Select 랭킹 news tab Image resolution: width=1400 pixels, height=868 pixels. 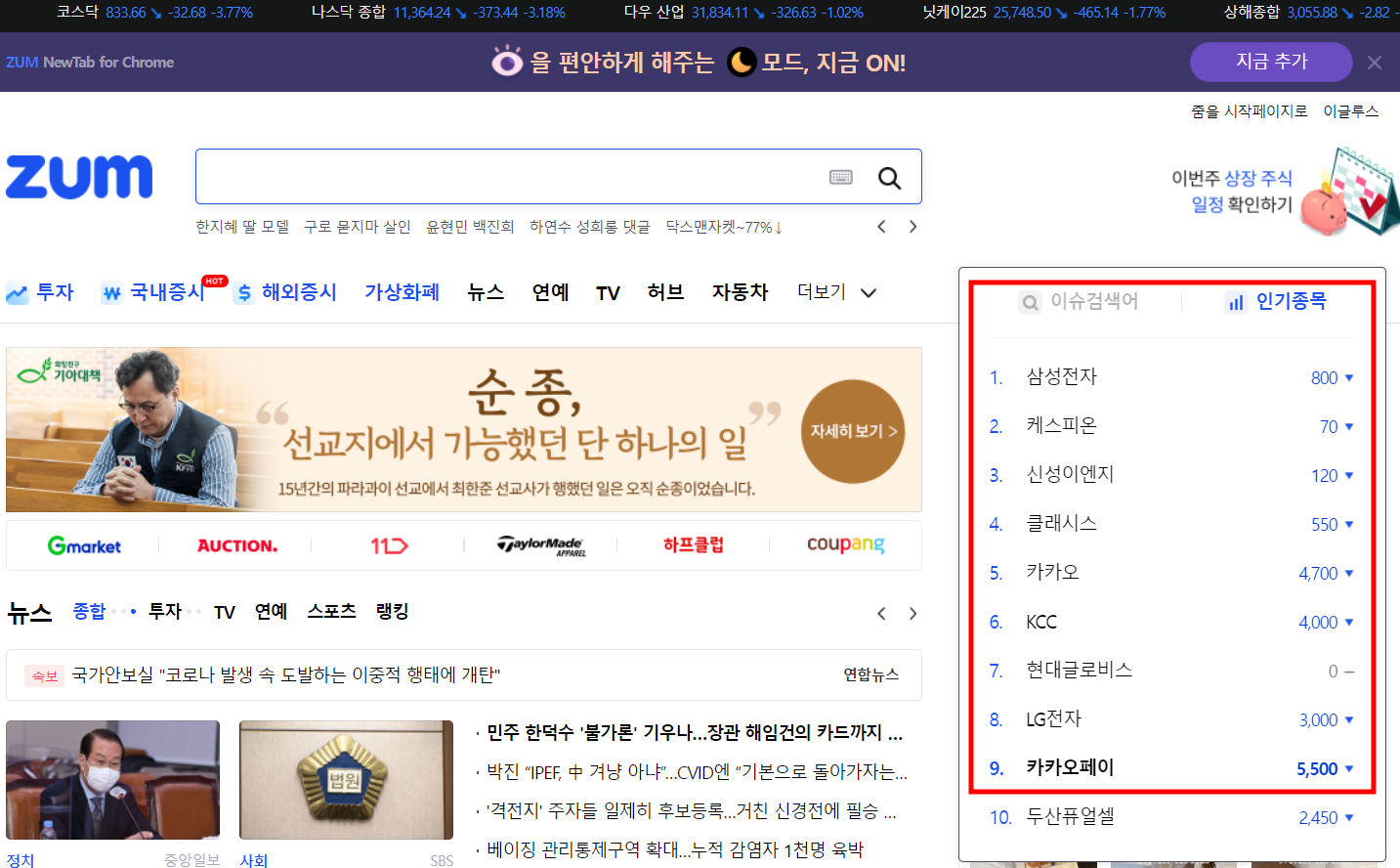pyautogui.click(x=392, y=611)
